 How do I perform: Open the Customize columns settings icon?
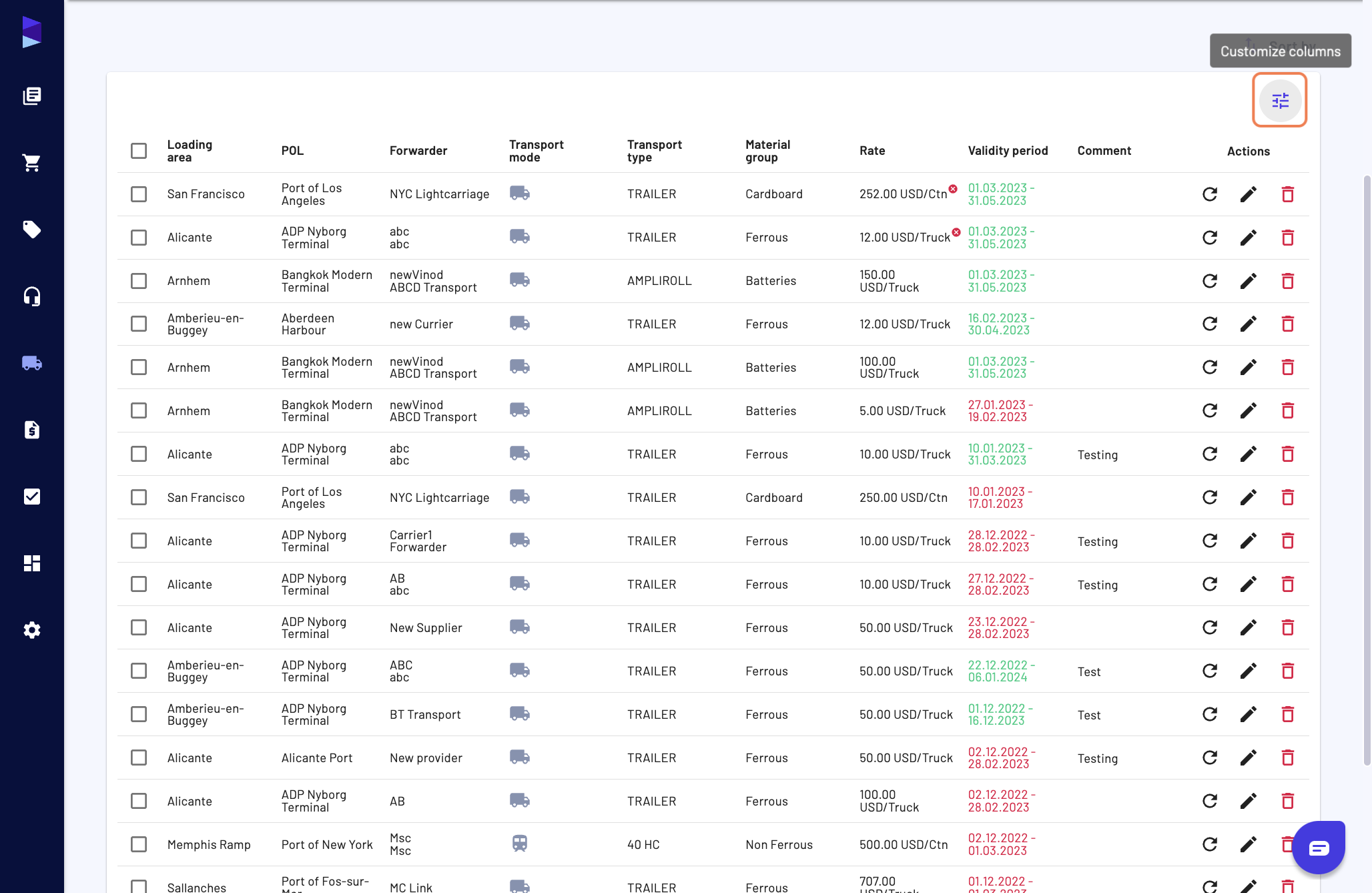[1280, 101]
